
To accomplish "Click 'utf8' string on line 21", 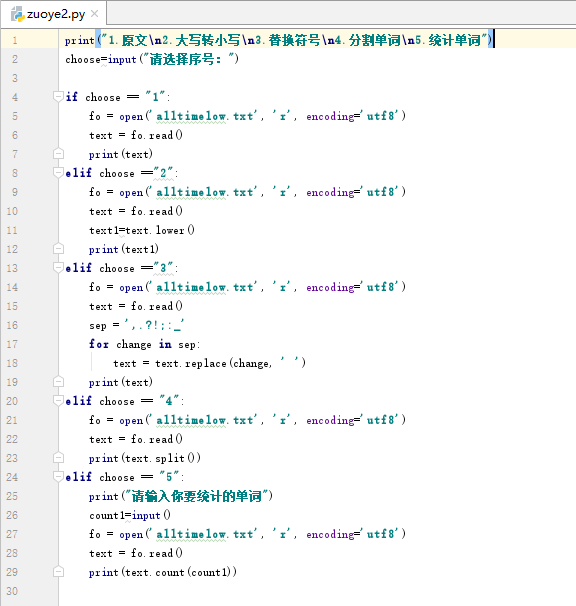I will click(x=380, y=419).
